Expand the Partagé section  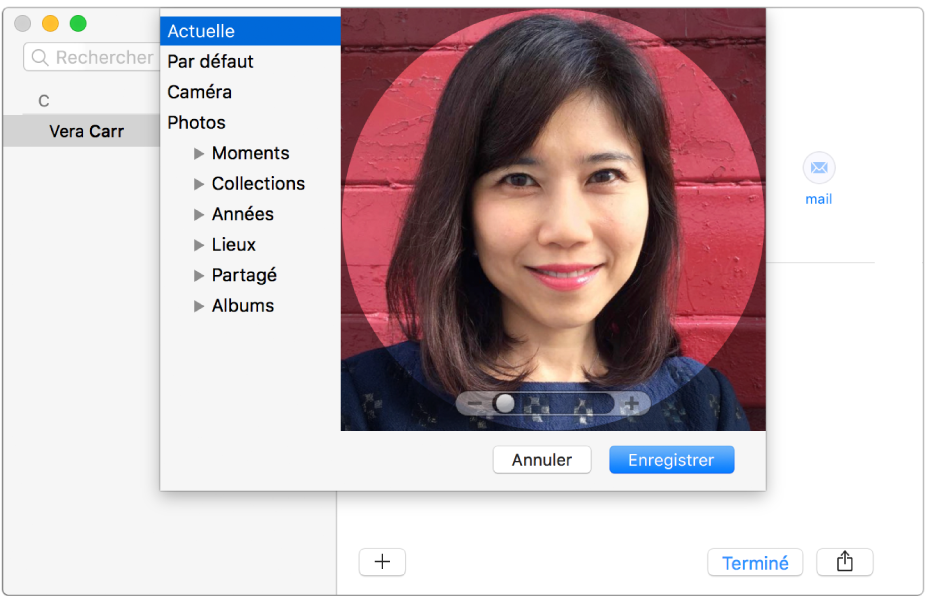coord(198,275)
